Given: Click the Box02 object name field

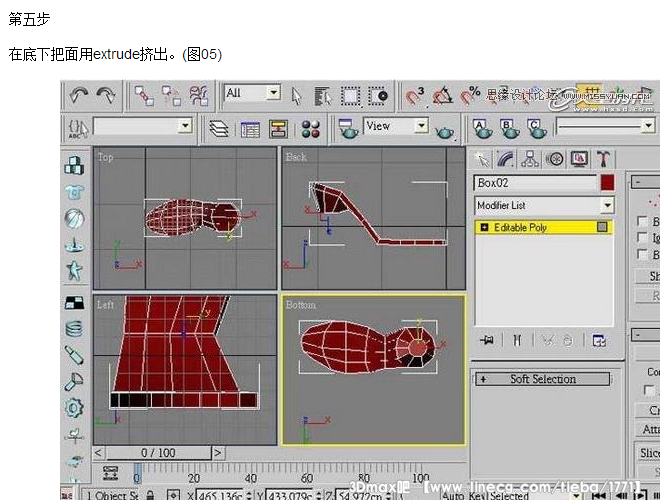Looking at the screenshot, I should click(x=535, y=183).
